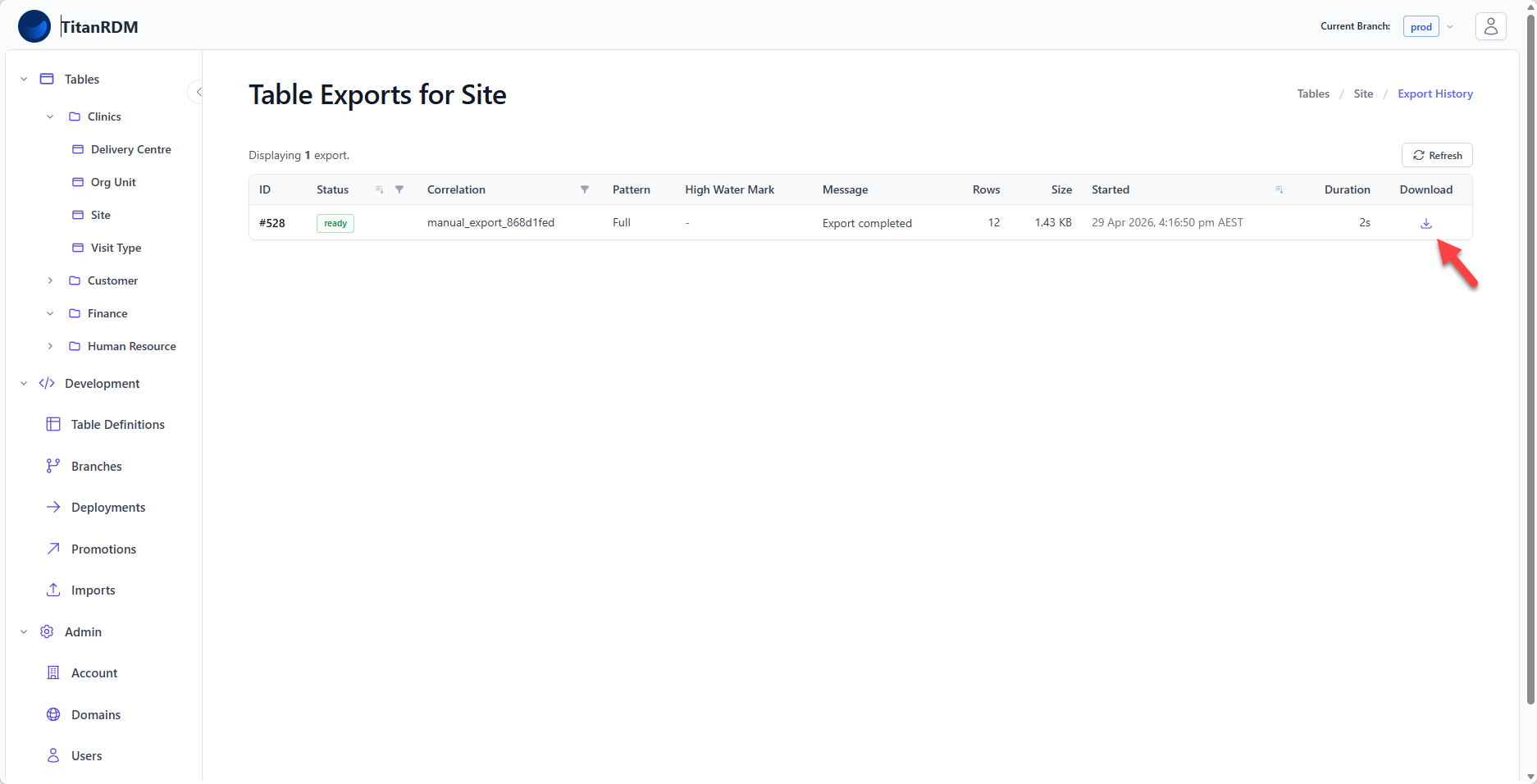
Task: Filter the Status column
Action: click(399, 189)
